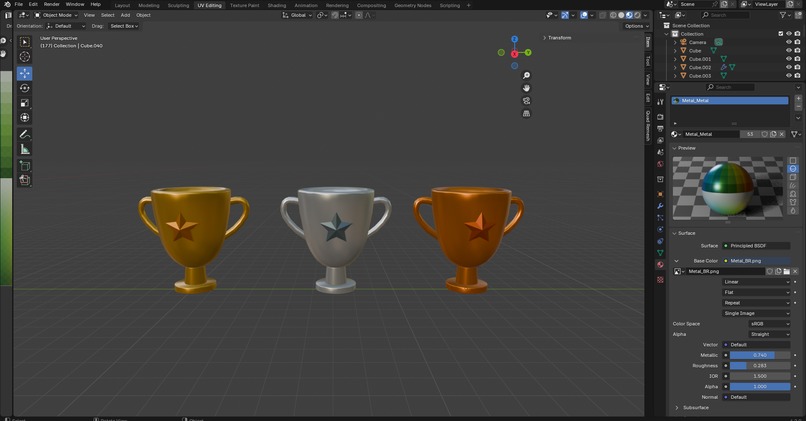The width and height of the screenshot is (806, 421).
Task: Toggle fake user shield for Metal_Metal
Action: click(765, 134)
